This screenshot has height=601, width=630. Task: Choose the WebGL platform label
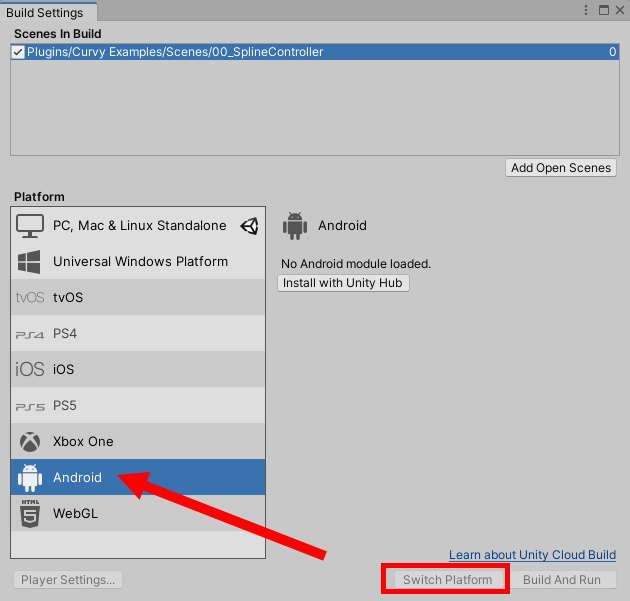point(76,514)
